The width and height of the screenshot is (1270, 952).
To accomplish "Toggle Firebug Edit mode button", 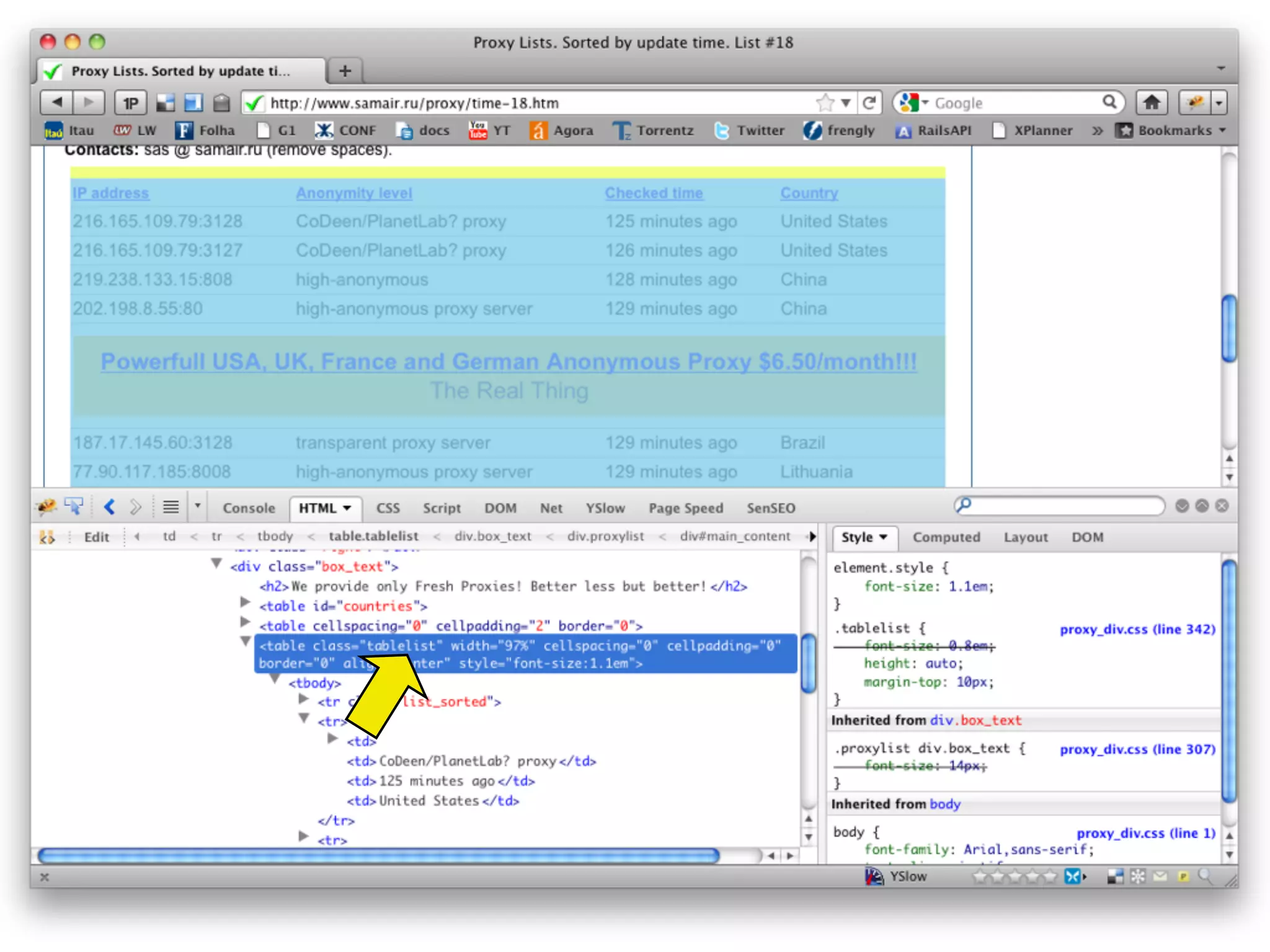I will pyautogui.click(x=96, y=537).
